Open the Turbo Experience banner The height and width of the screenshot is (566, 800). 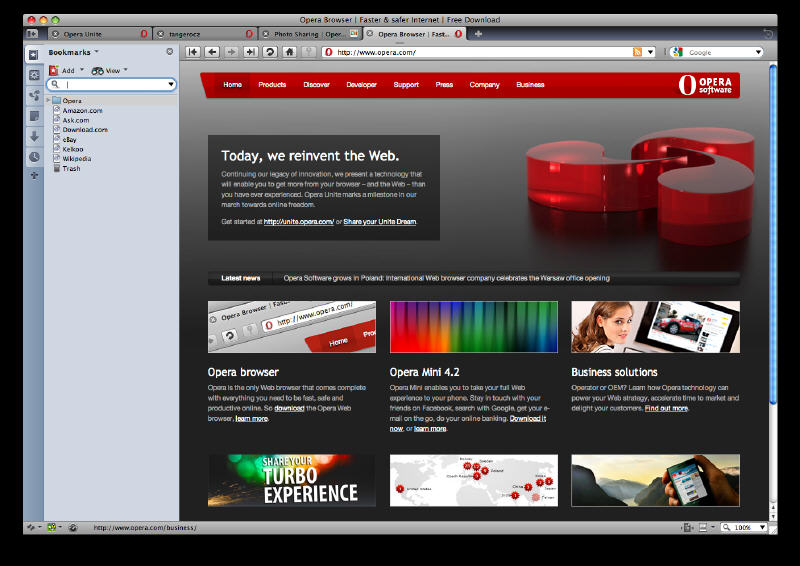click(292, 480)
